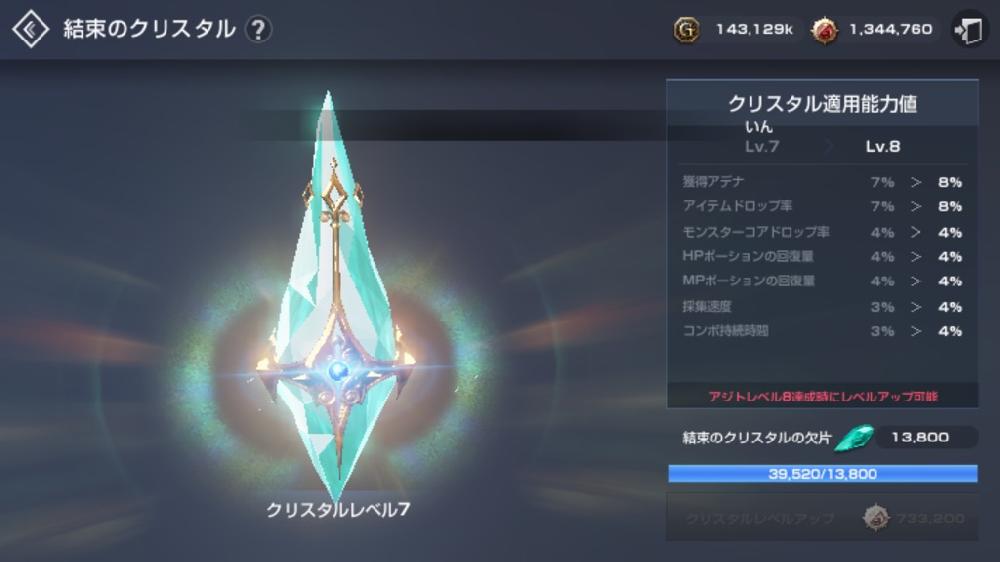Click the red アジトレベル8 requirement notice
Screen dimensions: 1000x562
[823, 396]
